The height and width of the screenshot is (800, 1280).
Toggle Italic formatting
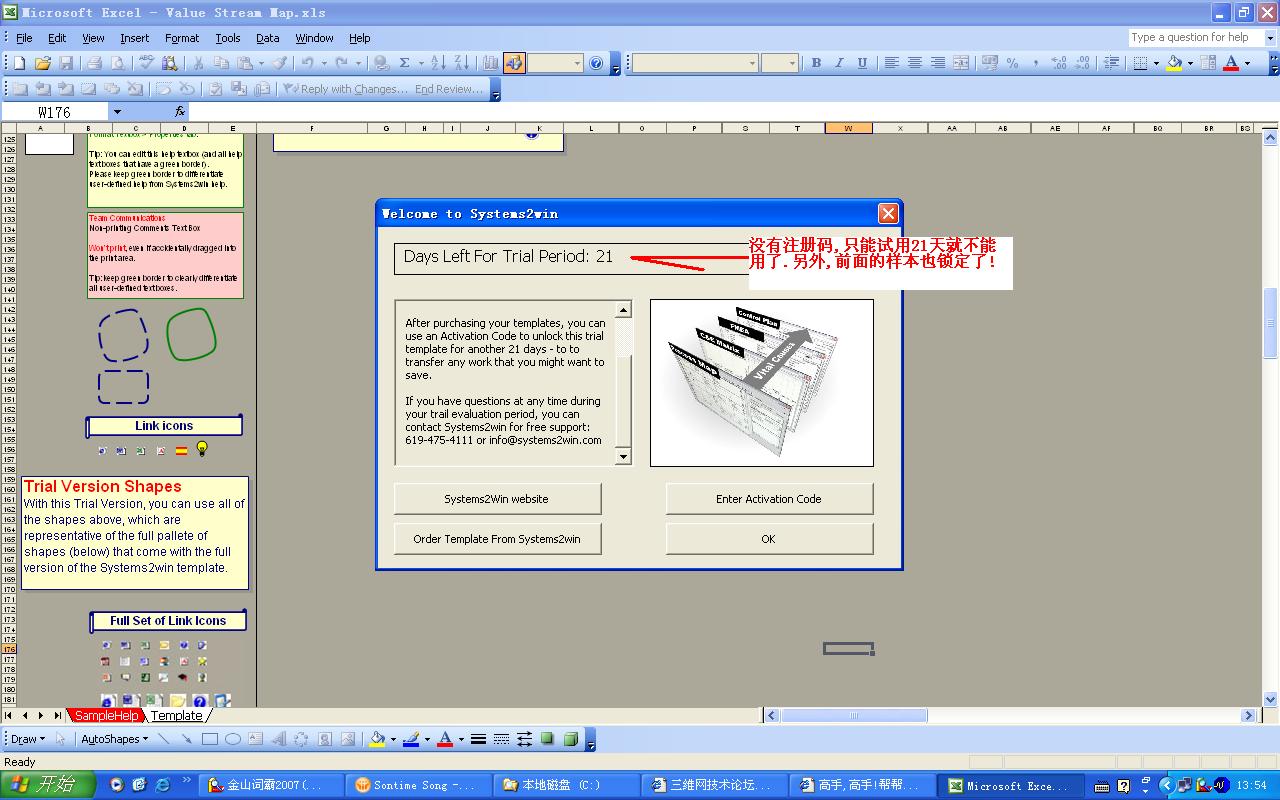point(839,63)
